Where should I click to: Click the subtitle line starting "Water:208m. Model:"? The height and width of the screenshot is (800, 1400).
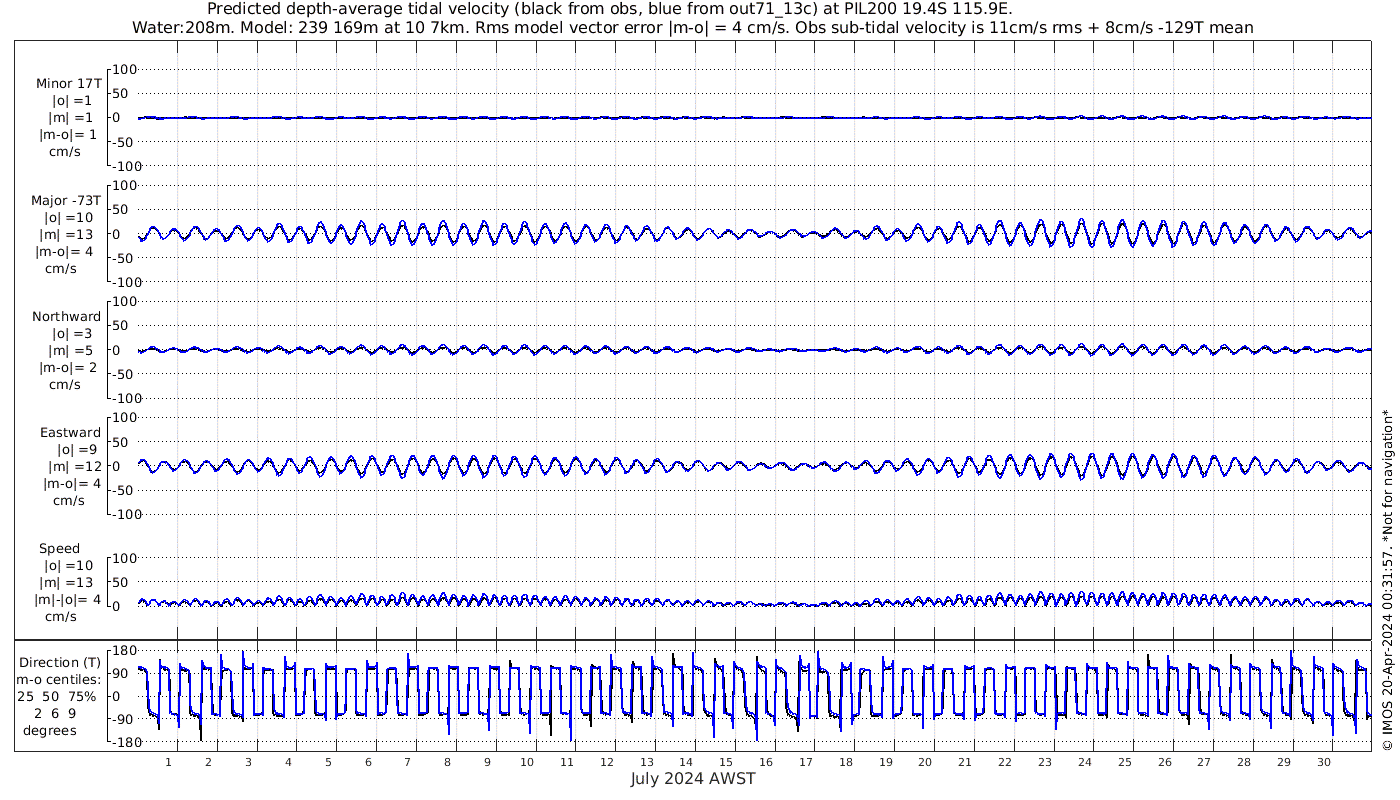click(693, 27)
